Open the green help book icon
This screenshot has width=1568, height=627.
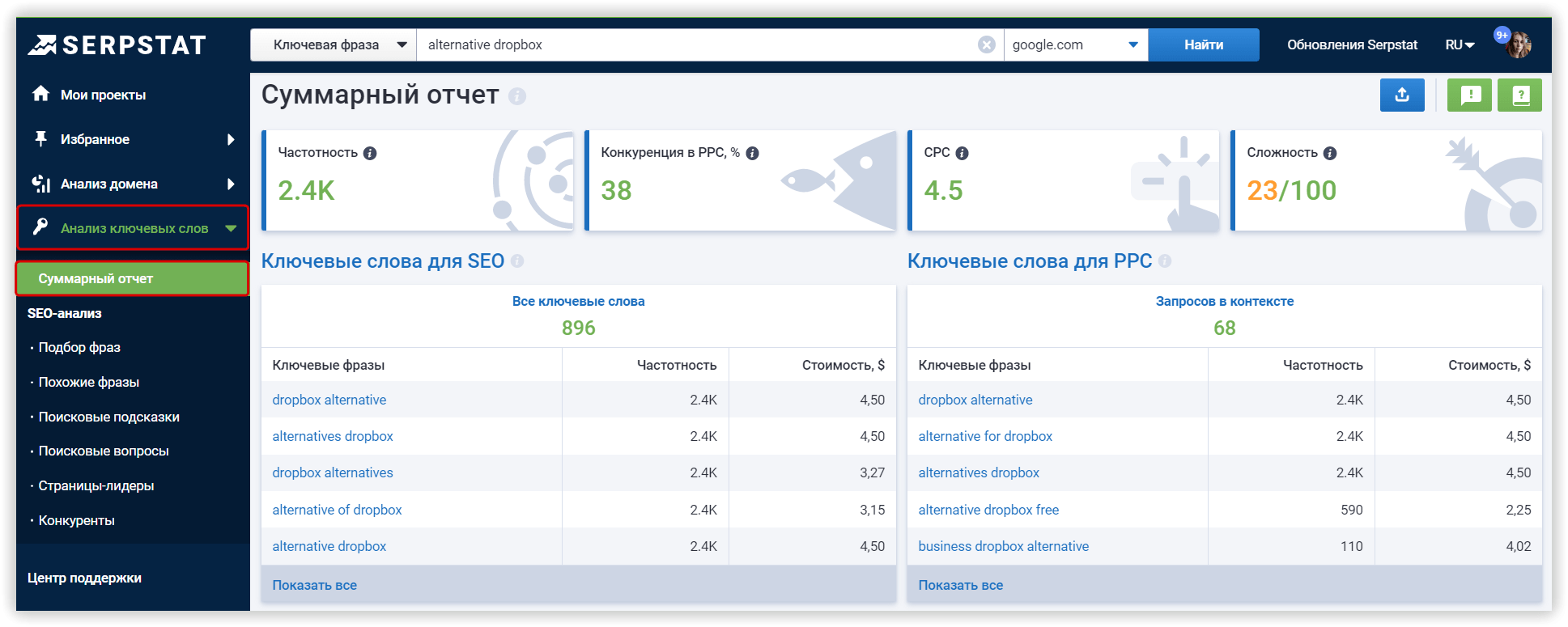point(1519,95)
